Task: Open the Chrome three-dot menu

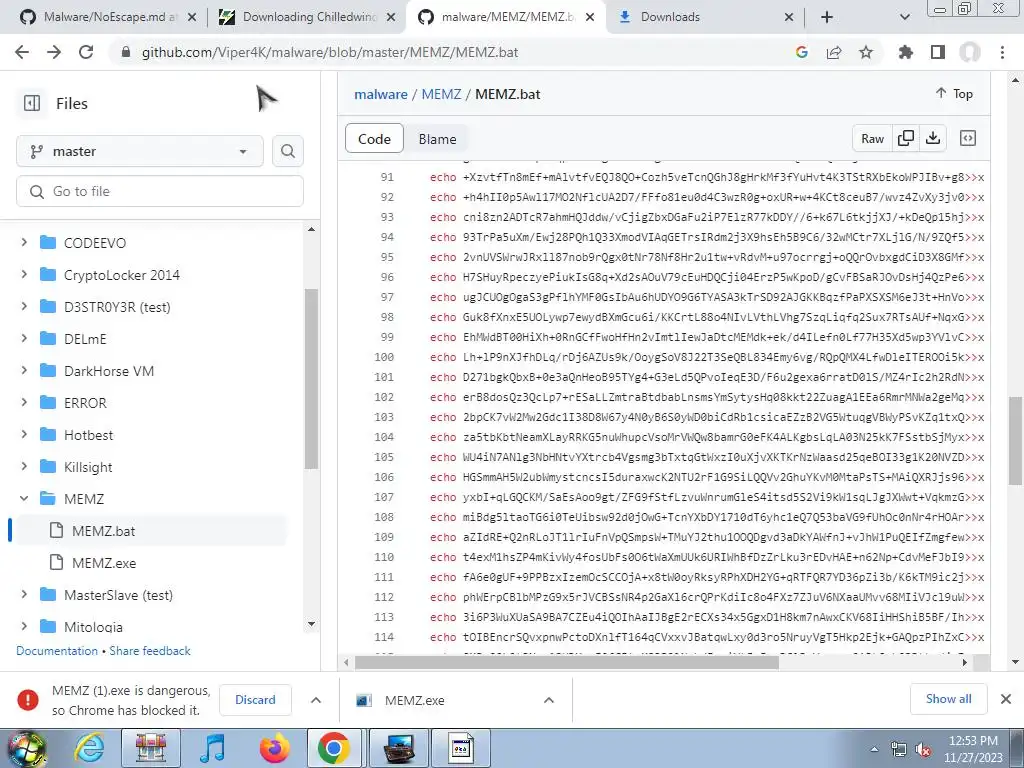Action: [x=1002, y=52]
